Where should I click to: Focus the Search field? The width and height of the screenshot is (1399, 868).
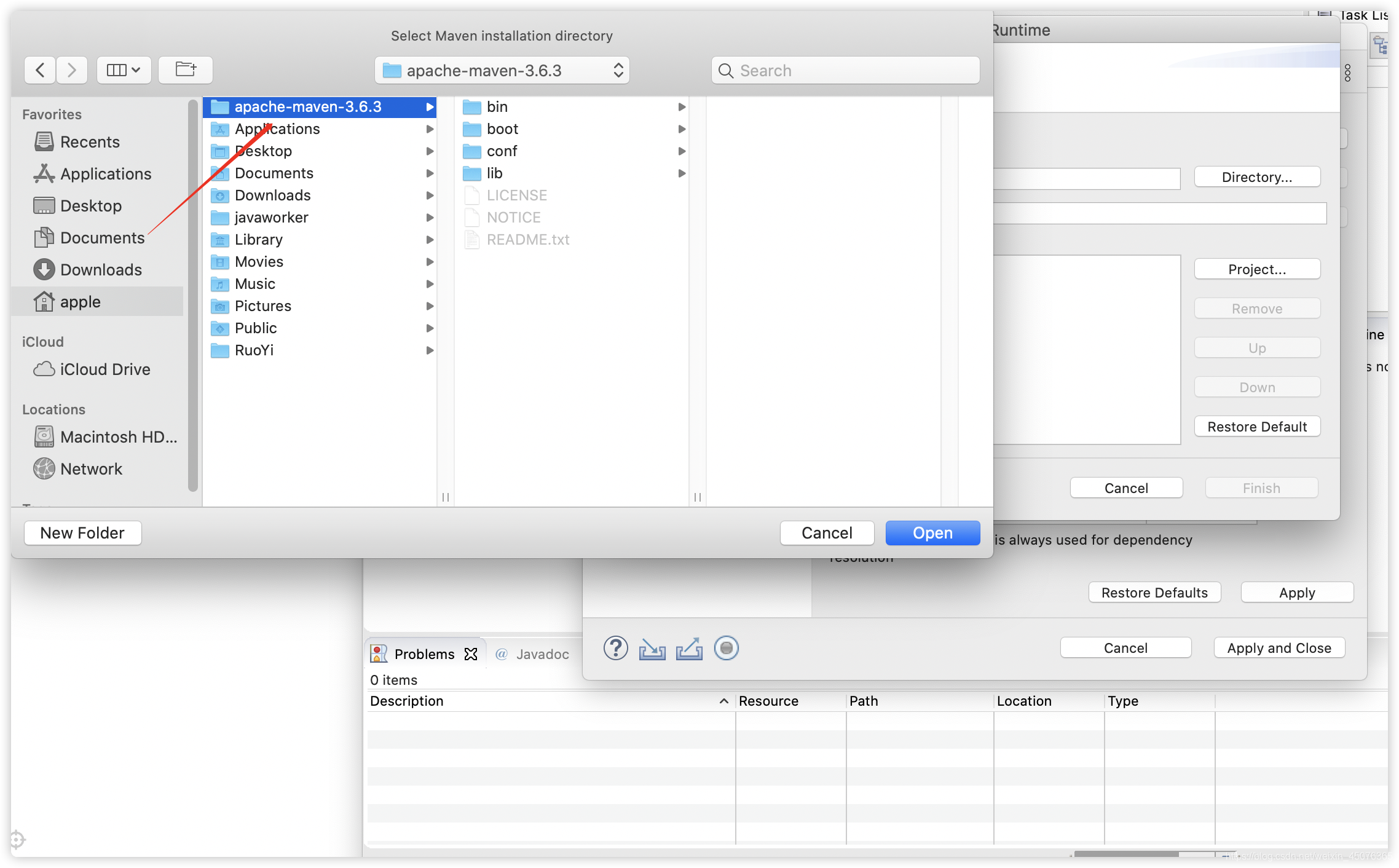point(845,71)
